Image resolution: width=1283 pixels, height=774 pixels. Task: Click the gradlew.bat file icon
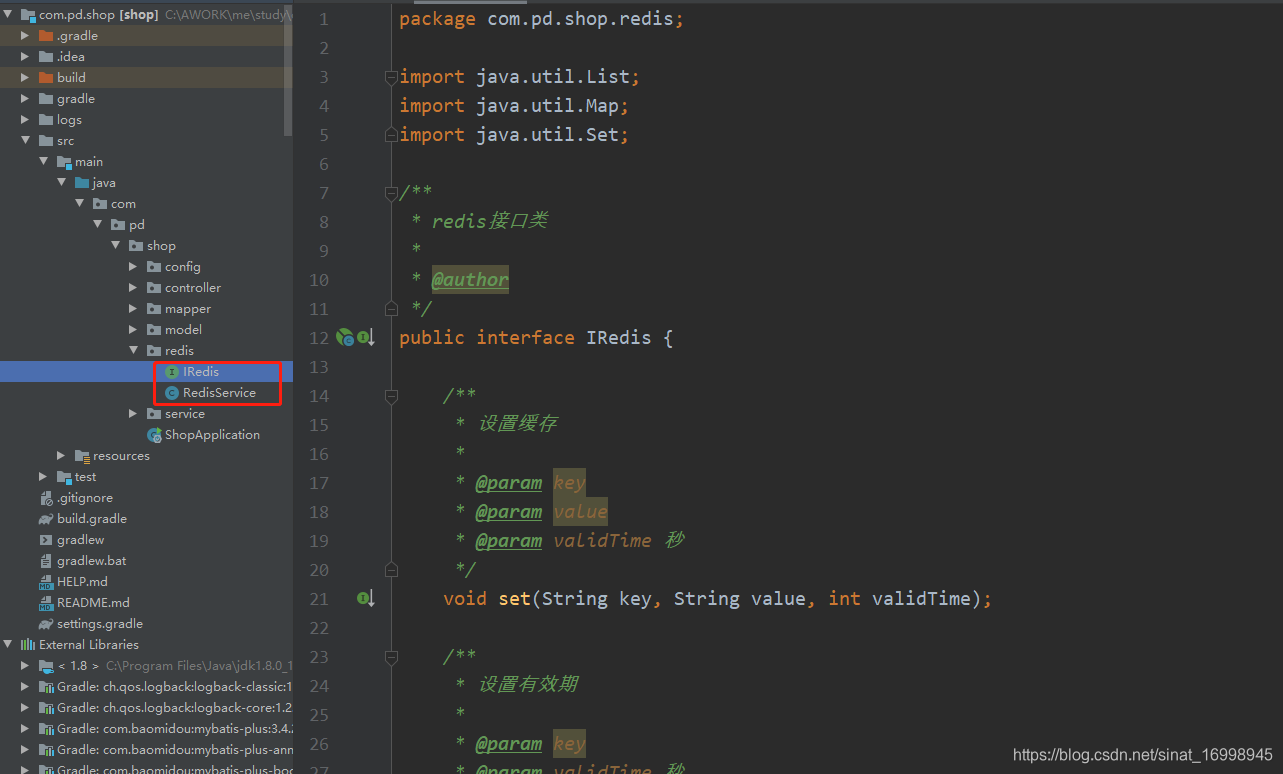point(46,561)
